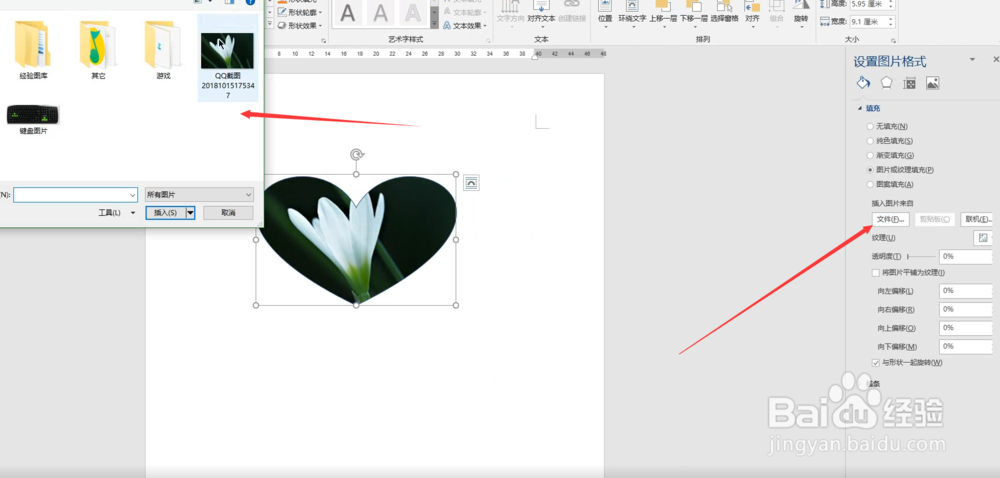Select 图案填充 pattern fill option
The image size is (1000, 478).
click(x=890, y=185)
